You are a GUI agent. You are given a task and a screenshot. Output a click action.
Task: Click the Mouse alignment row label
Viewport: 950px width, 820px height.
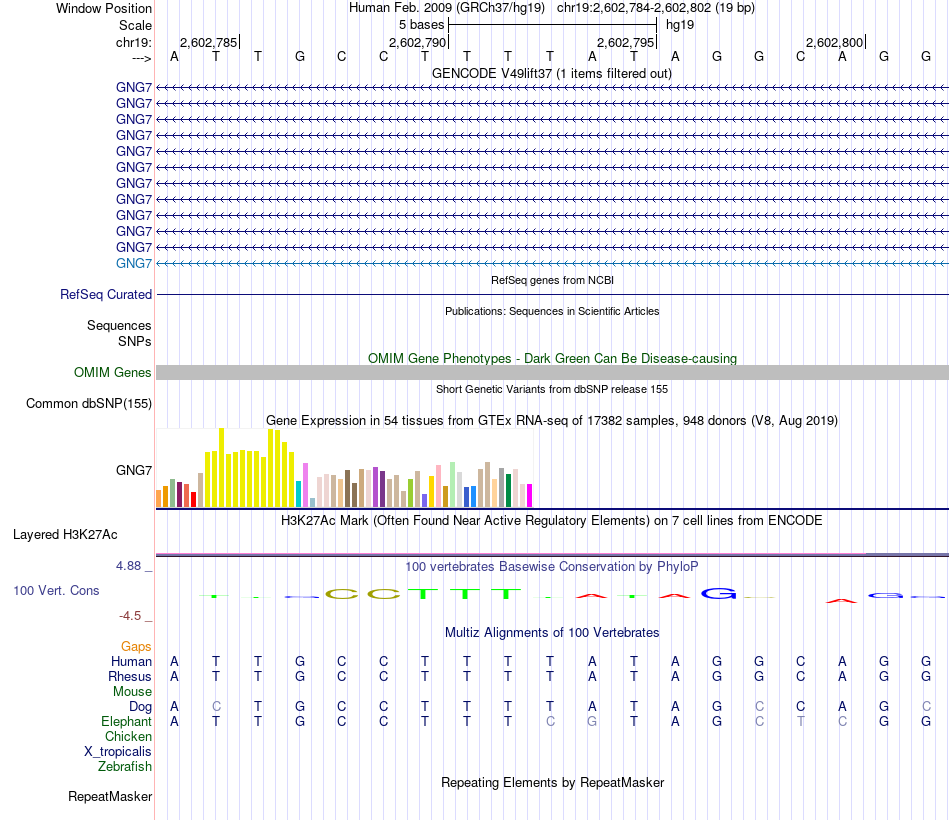point(132,692)
